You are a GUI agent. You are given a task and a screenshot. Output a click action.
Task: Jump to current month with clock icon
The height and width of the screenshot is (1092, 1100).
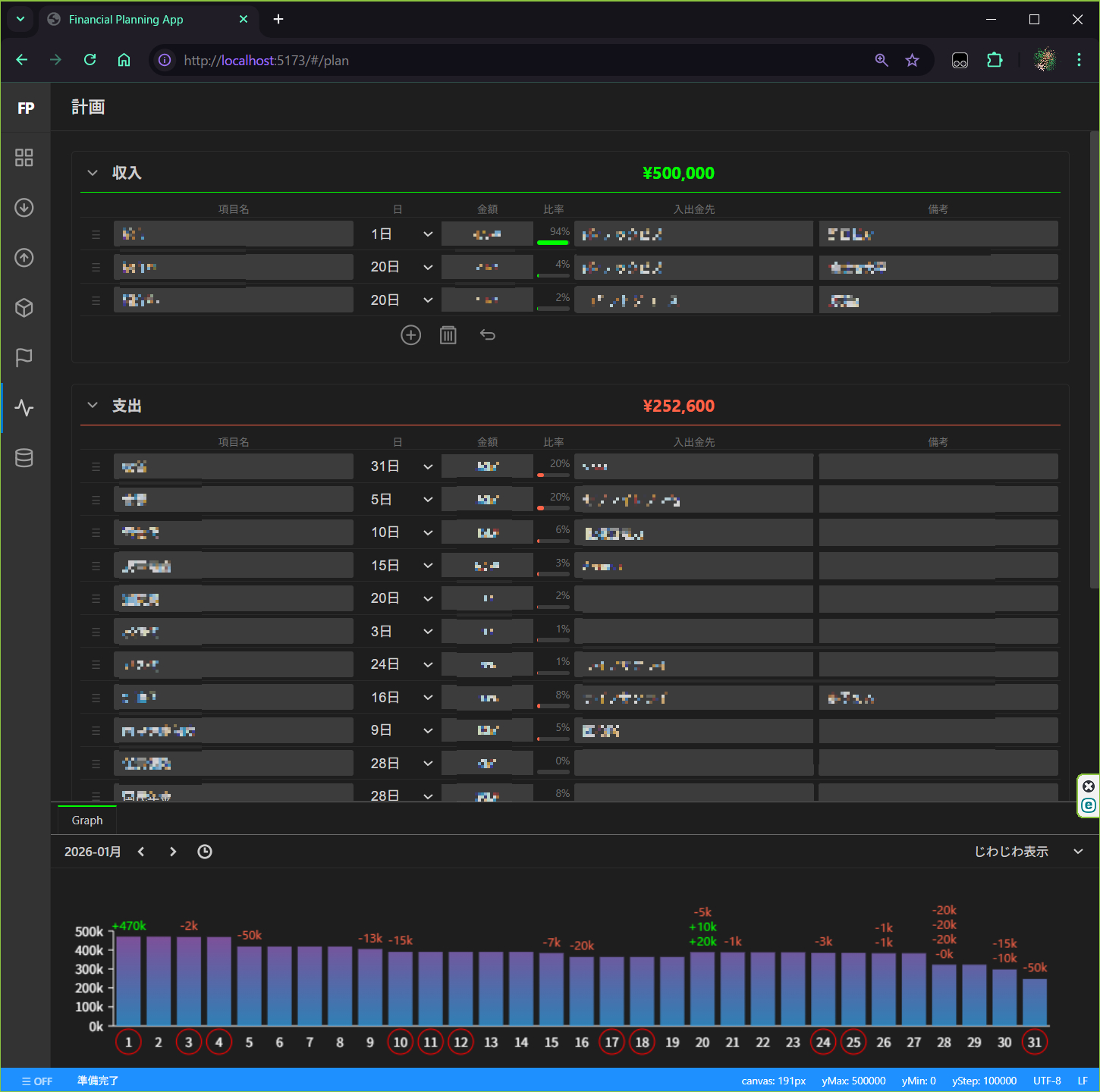pos(205,852)
